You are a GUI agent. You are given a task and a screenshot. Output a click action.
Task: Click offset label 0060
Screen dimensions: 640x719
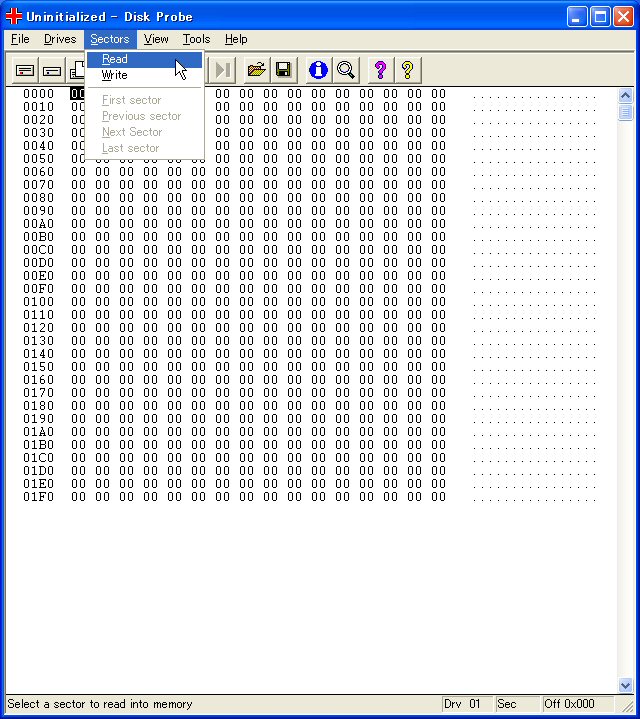pos(39,171)
